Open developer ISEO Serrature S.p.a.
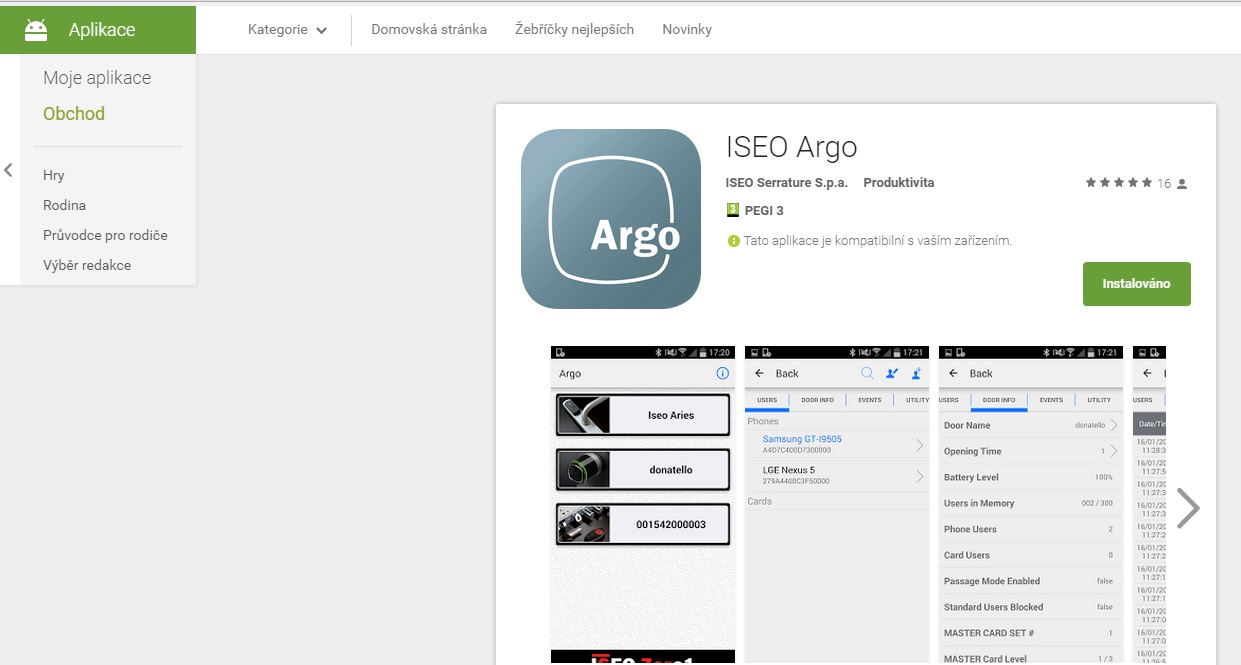1241x665 pixels. click(787, 183)
